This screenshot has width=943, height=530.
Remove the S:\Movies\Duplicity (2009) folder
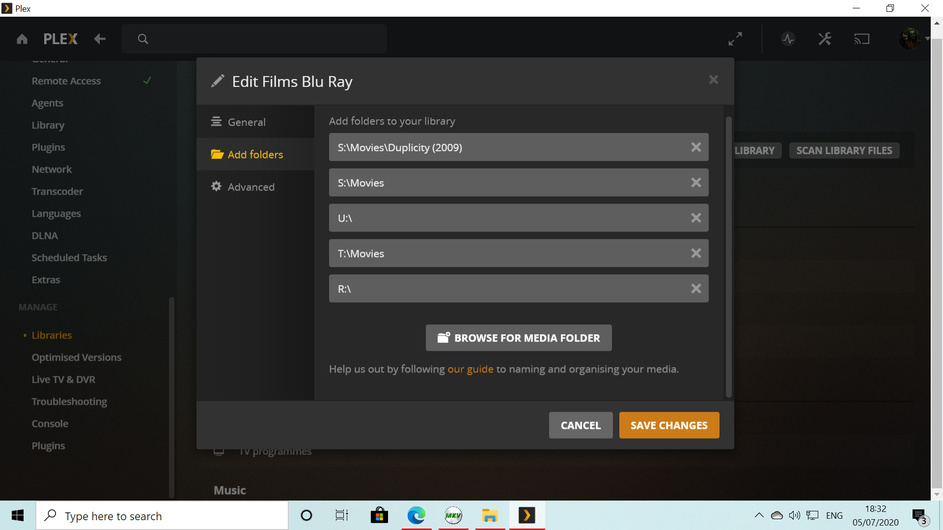[x=696, y=147]
